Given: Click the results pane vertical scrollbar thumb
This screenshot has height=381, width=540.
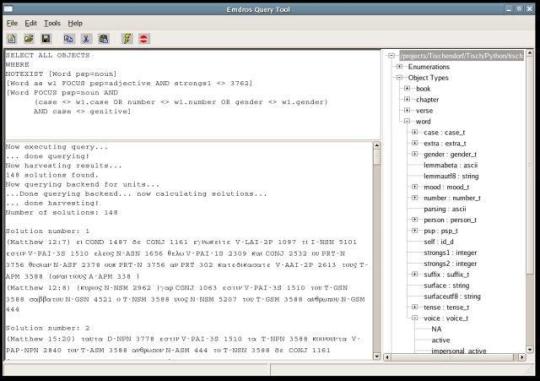Looking at the screenshot, I should point(377,157).
